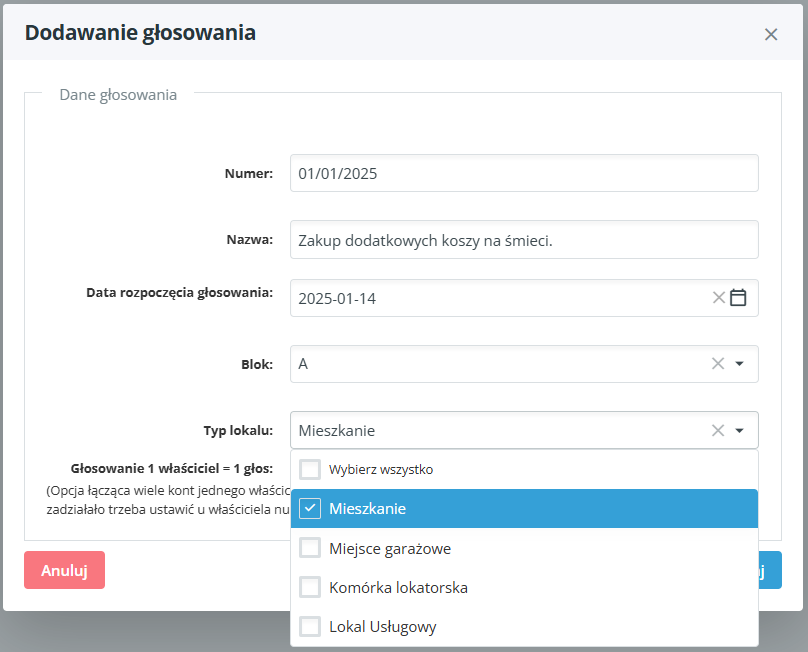Viewport: 808px width, 652px height.
Task: Click the date text 2025-01-14
Action: click(x=338, y=298)
